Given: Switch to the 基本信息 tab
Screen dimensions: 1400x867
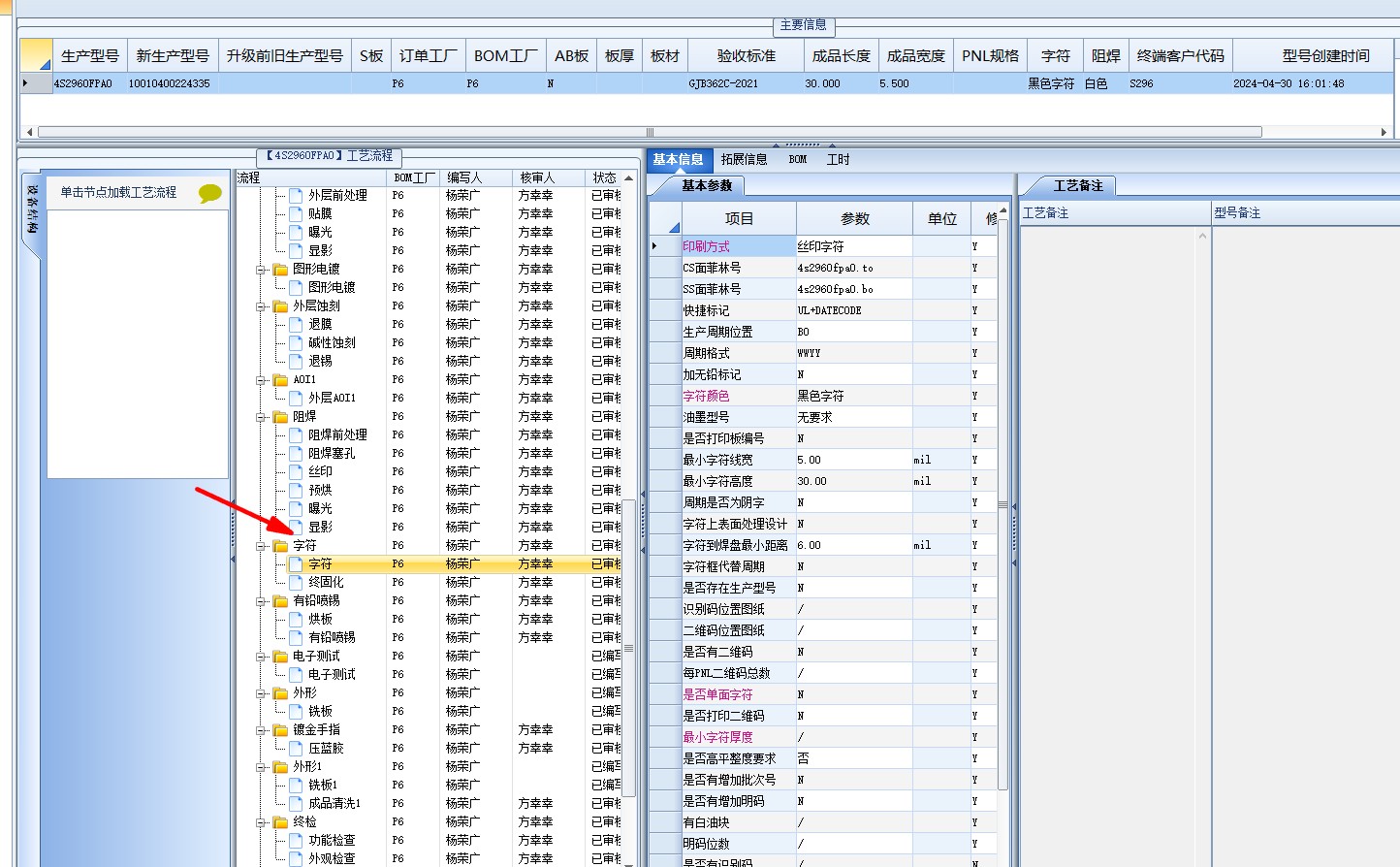Looking at the screenshot, I should click(x=678, y=159).
